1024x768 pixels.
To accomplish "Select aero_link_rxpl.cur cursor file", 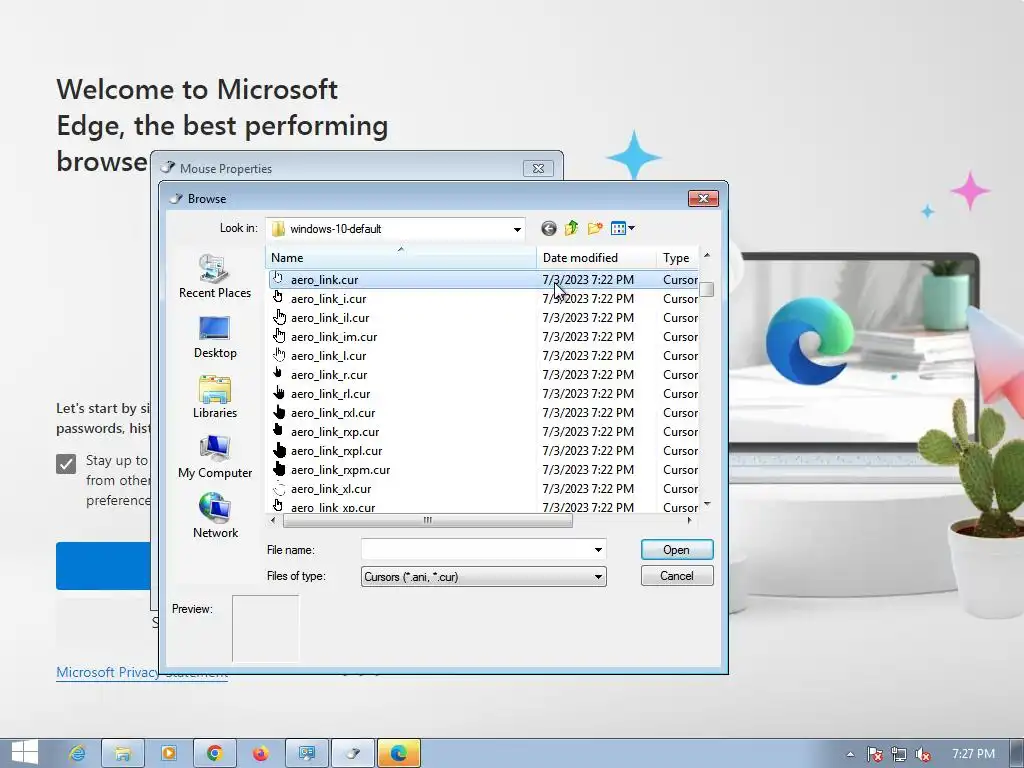I will tap(336, 450).
